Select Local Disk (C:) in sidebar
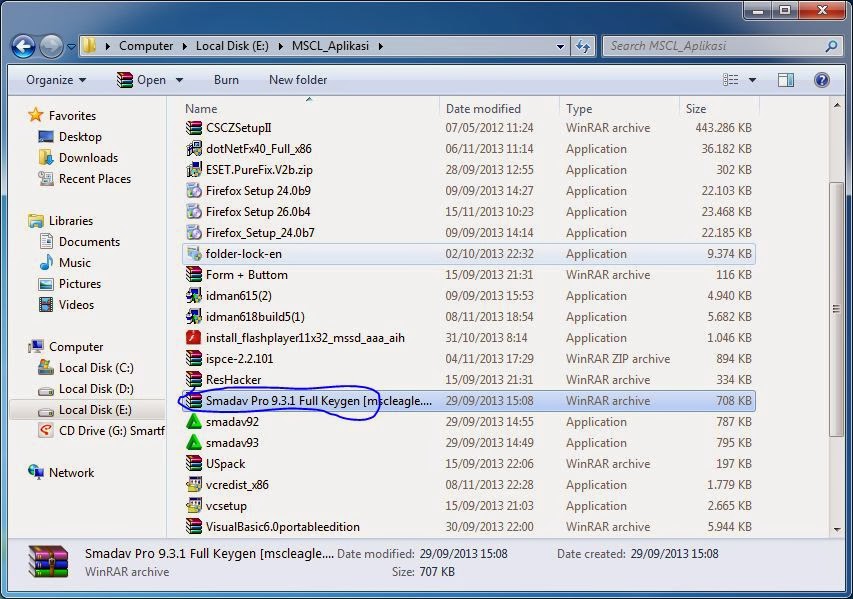 [96, 368]
